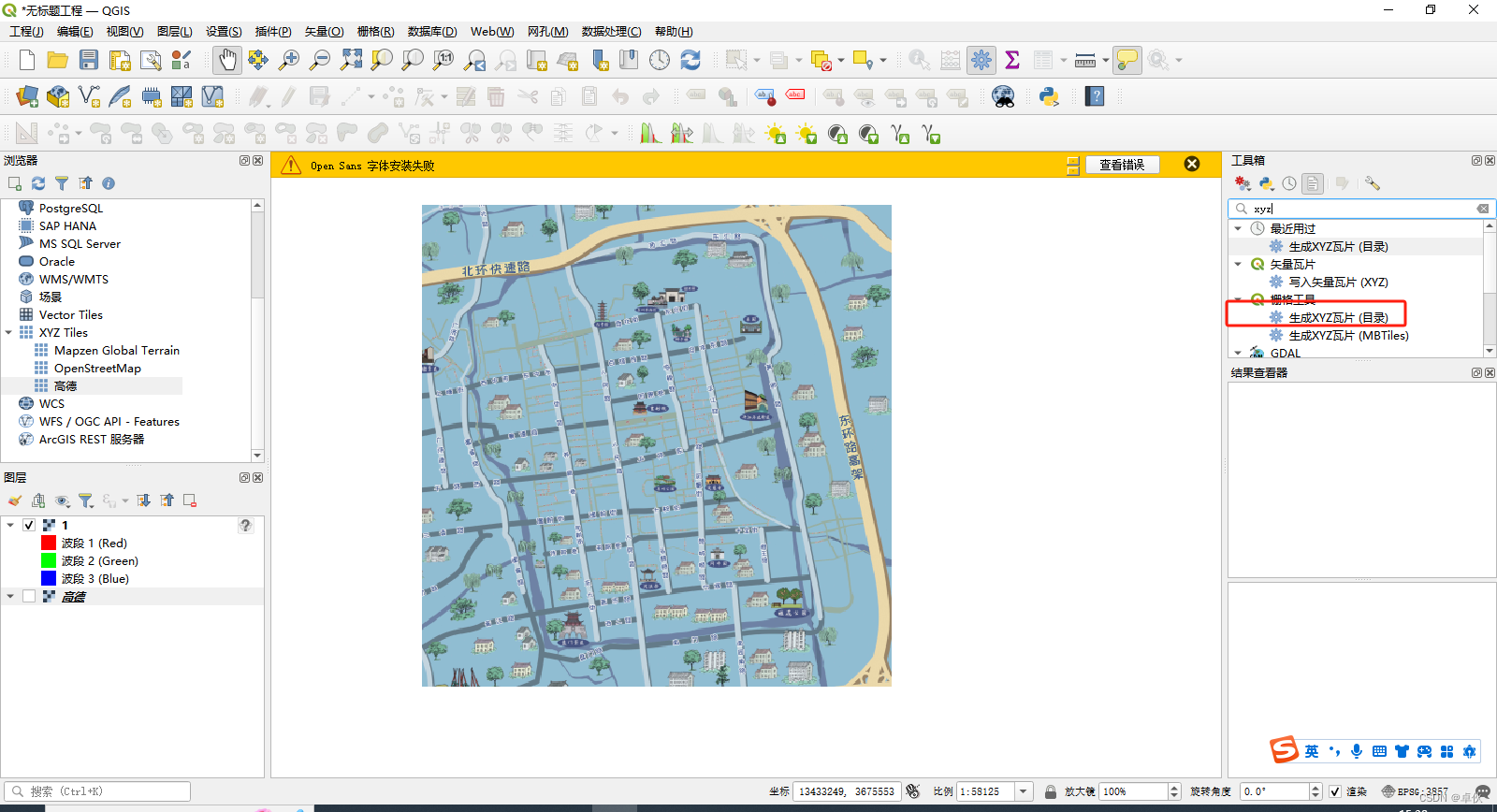The height and width of the screenshot is (812, 1497).
Task: Collapse the 矢量瓦片 toolbox group
Action: 1239,265
